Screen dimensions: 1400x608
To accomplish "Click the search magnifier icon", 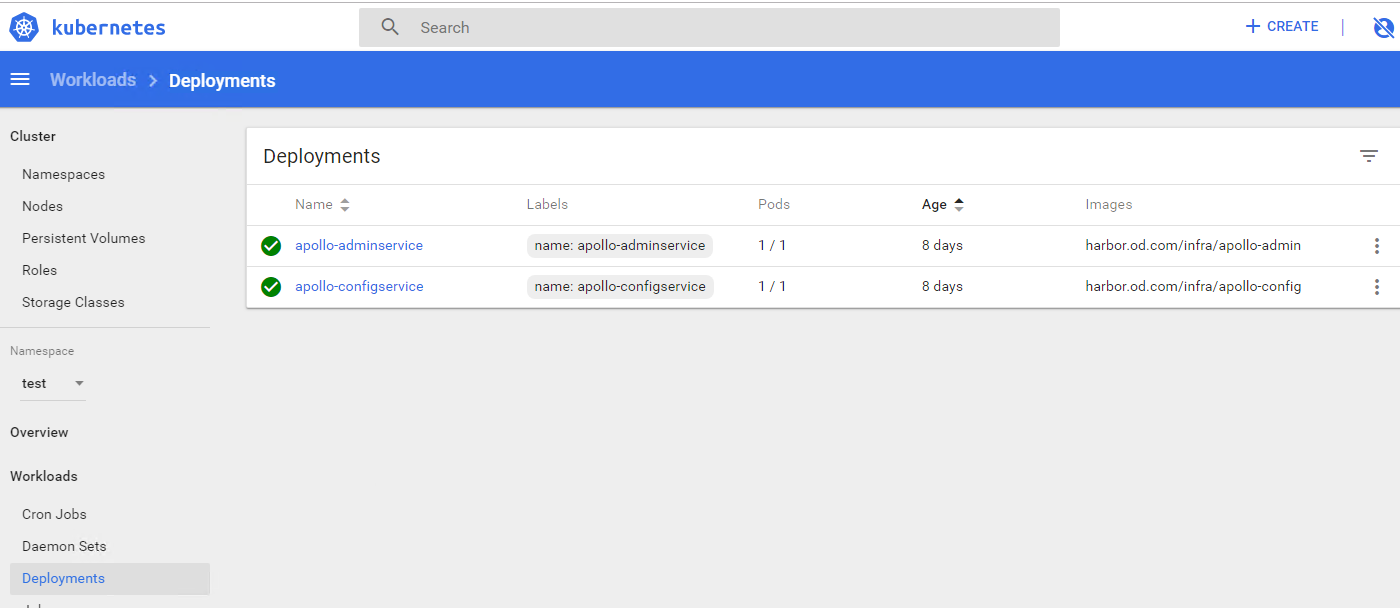I will click(391, 27).
